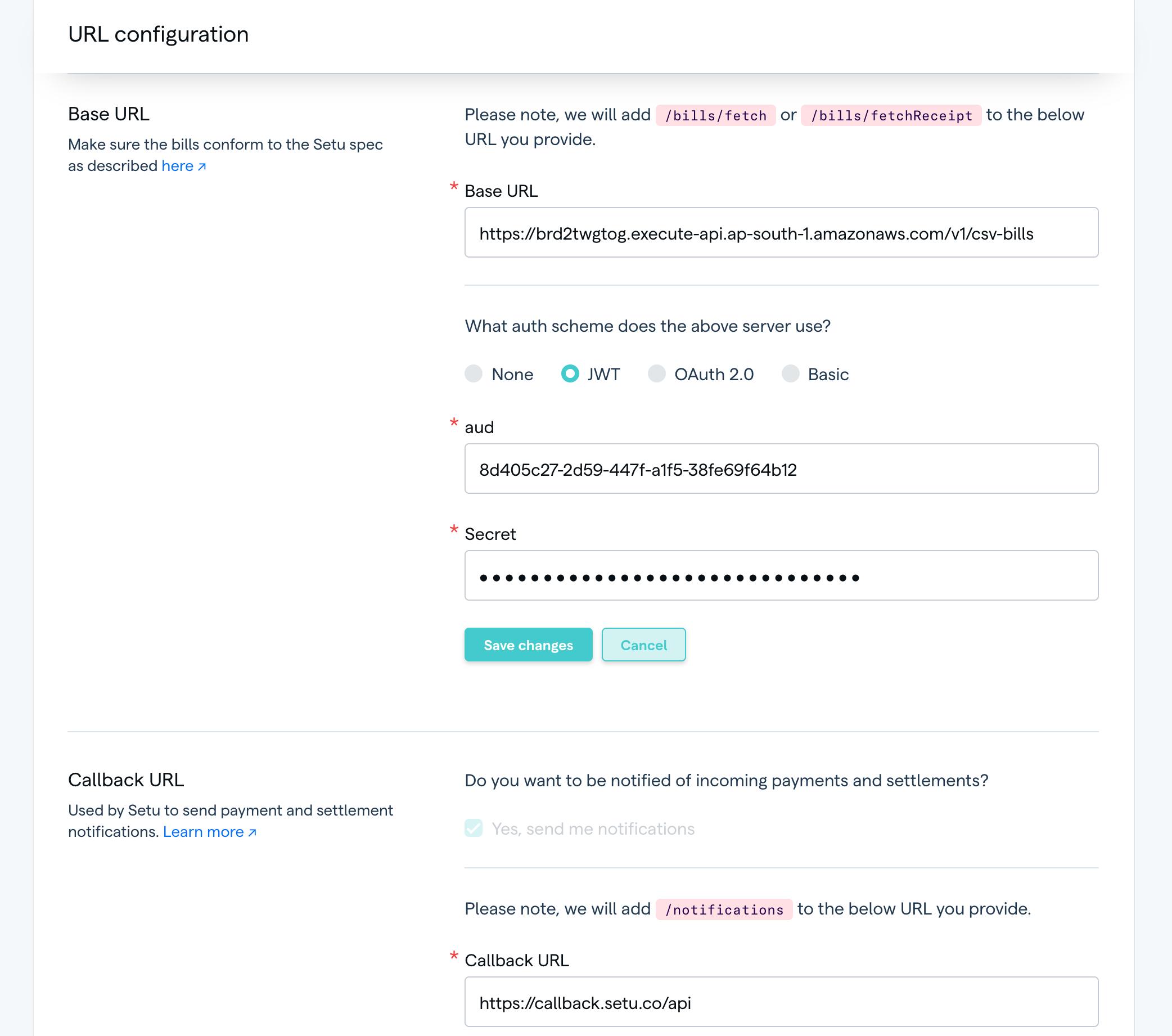Select the "None" auth scheme option
Image resolution: width=1172 pixels, height=1036 pixels.
tap(474, 374)
